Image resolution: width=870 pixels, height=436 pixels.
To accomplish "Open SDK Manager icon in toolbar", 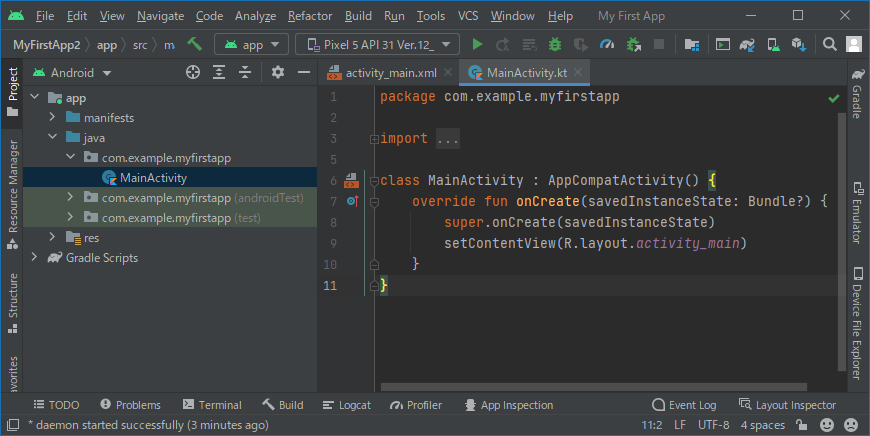I will click(798, 44).
